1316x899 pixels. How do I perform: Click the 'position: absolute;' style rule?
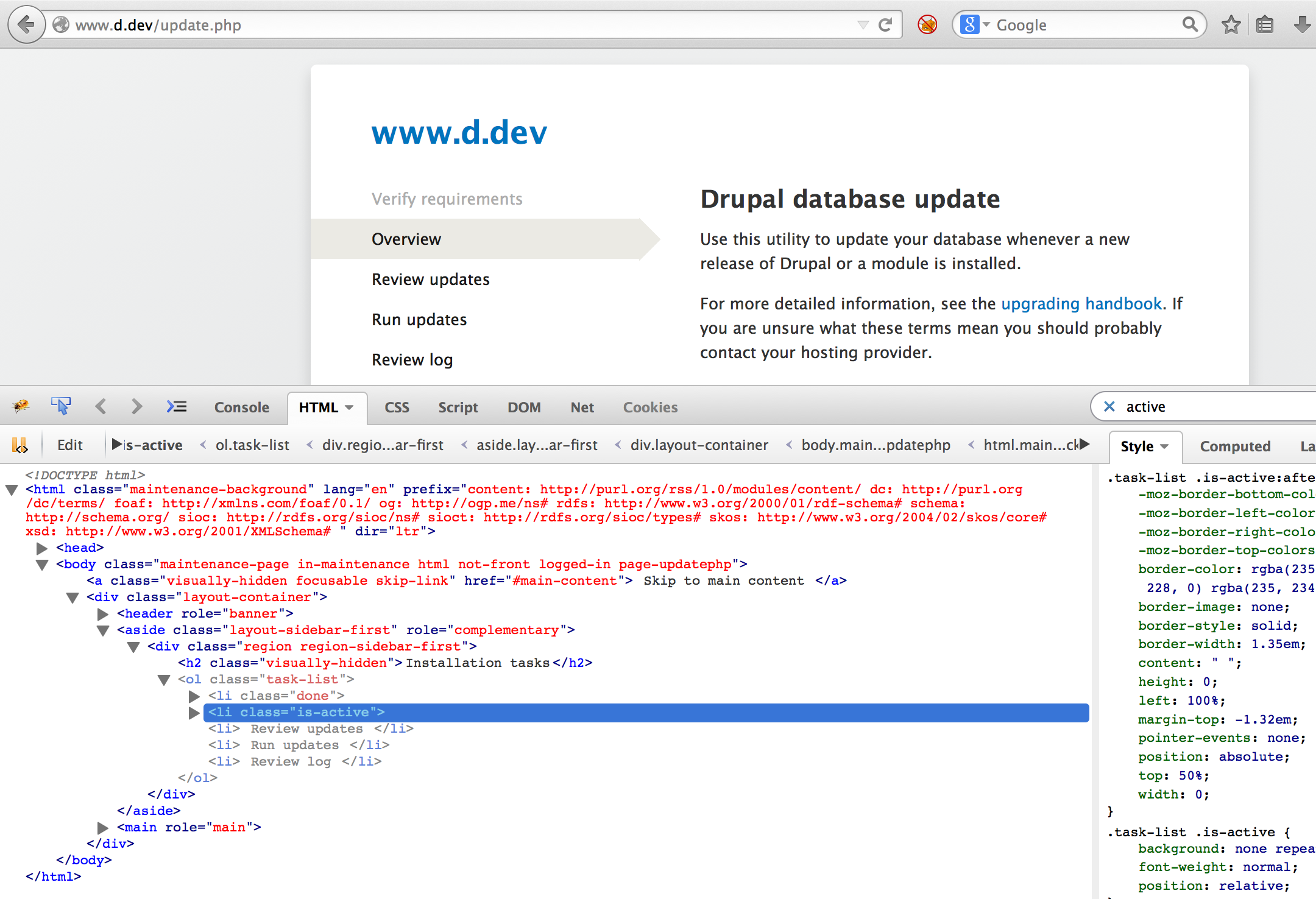point(1214,756)
